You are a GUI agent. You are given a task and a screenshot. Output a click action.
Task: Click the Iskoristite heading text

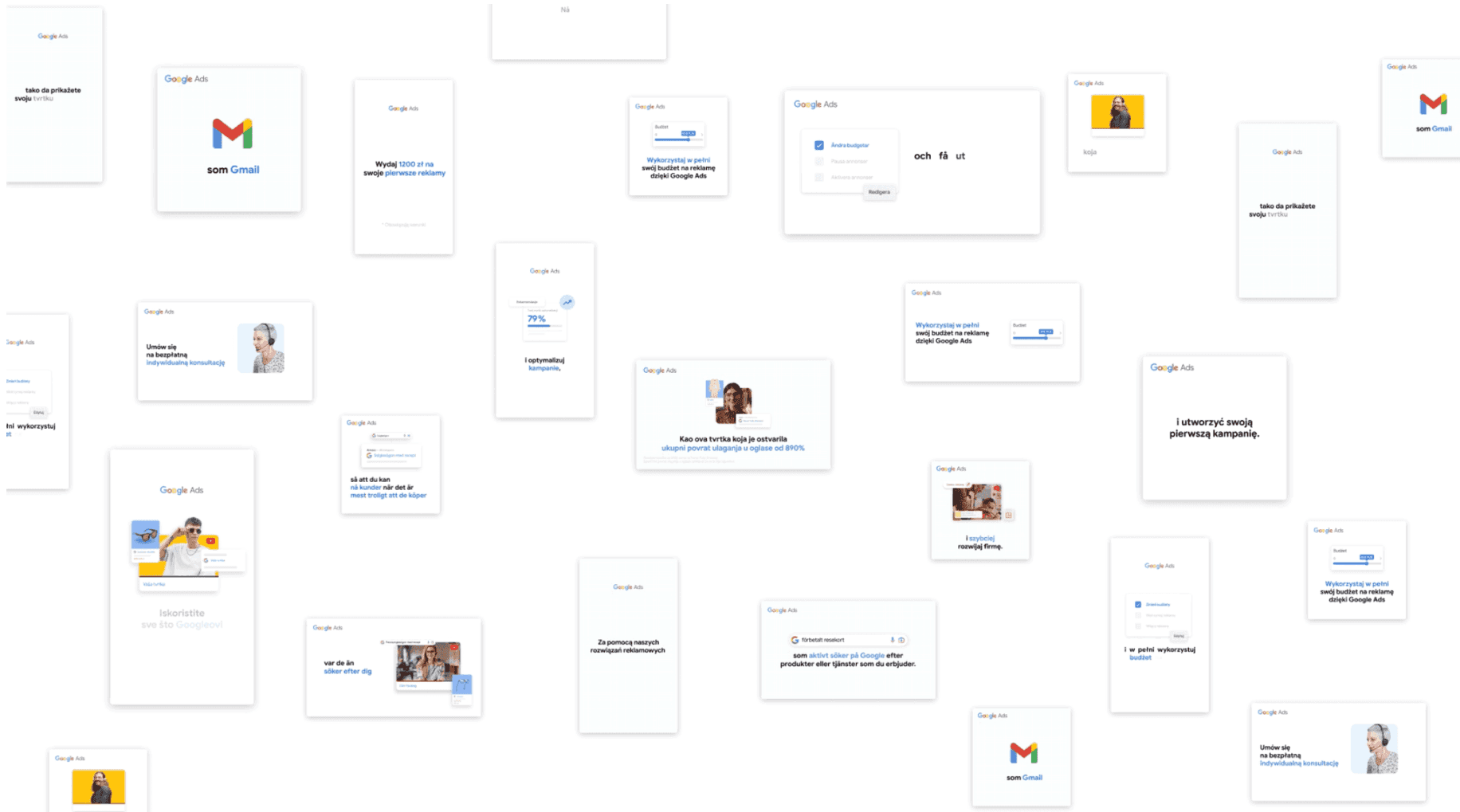(182, 613)
